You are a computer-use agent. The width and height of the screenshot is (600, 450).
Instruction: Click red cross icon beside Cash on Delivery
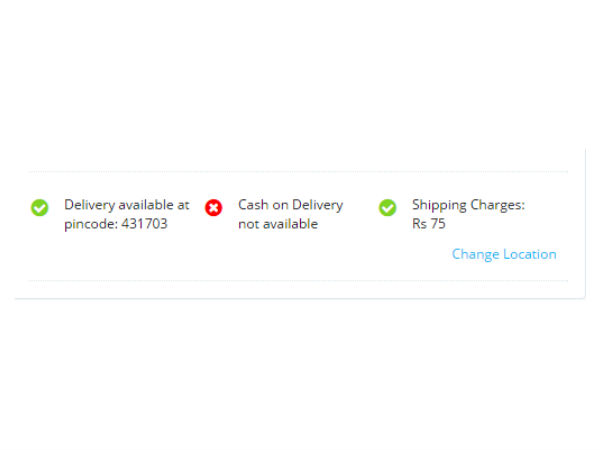pyautogui.click(x=214, y=208)
